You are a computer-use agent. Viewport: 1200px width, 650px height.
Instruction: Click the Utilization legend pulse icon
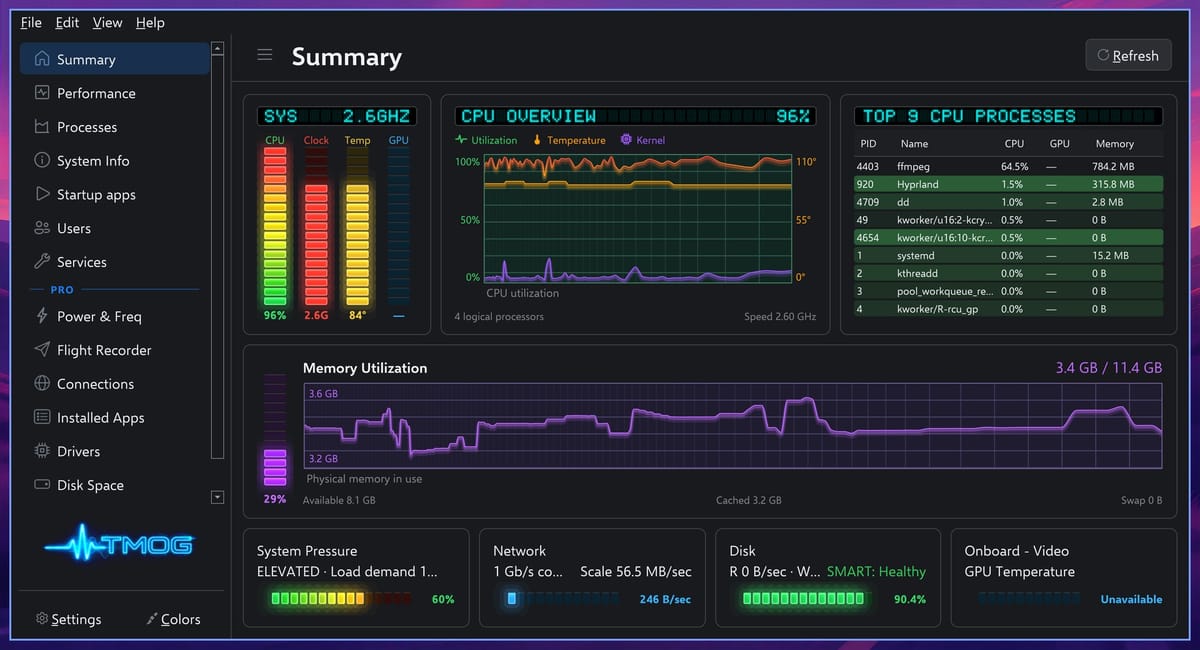461,140
